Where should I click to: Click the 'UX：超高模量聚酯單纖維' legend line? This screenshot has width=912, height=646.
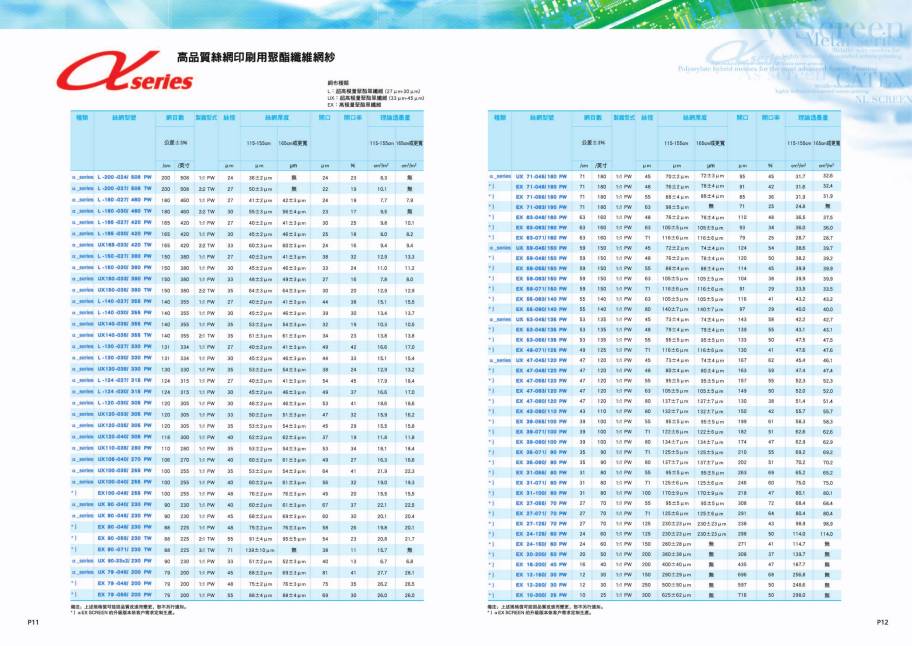tap(375, 98)
